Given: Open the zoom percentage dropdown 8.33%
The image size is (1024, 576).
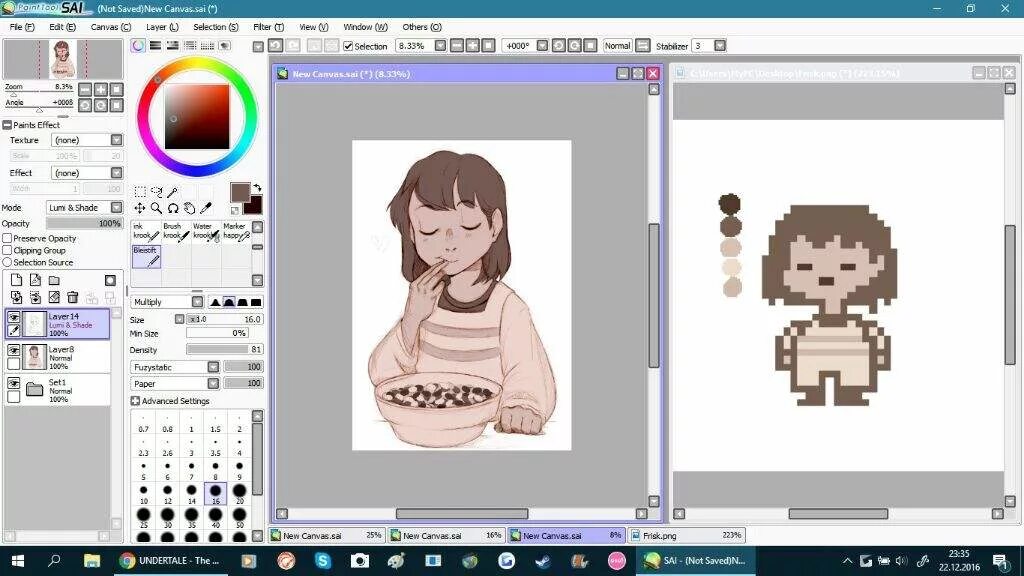Looking at the screenshot, I should pyautogui.click(x=440, y=46).
